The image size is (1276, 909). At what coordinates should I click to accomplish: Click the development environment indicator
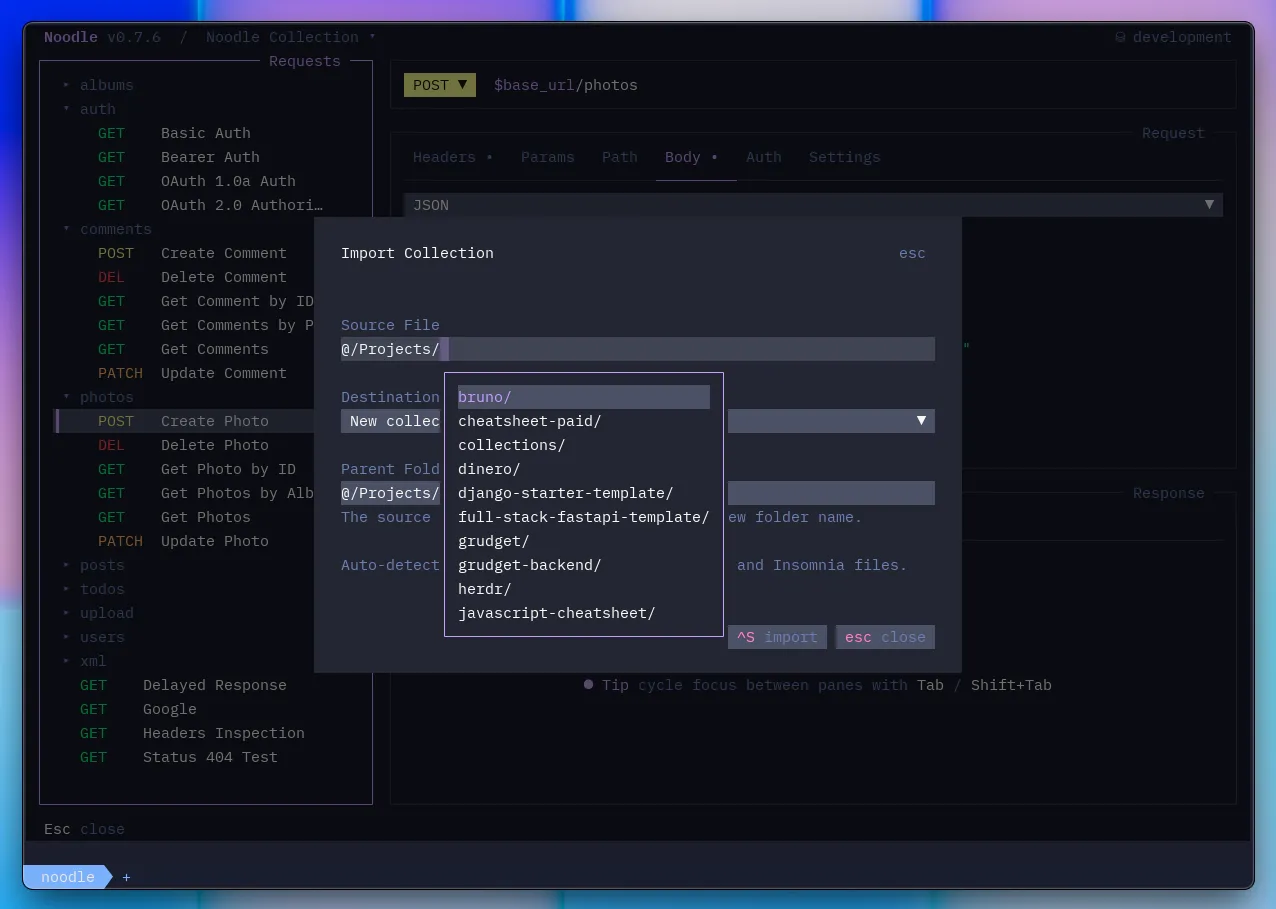pyautogui.click(x=1173, y=37)
